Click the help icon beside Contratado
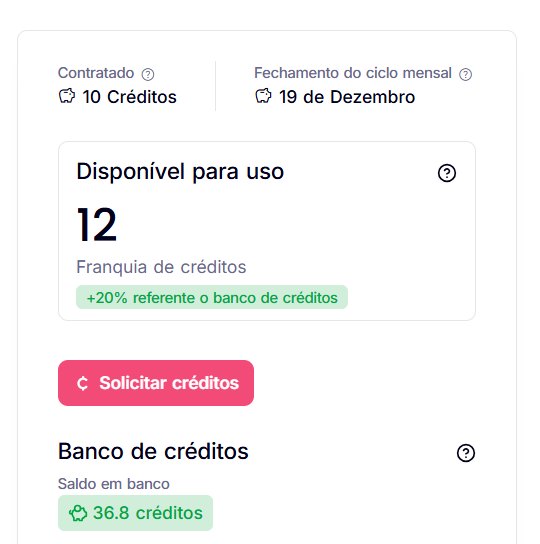Screen dimensions: 540x544 pyautogui.click(x=148, y=74)
